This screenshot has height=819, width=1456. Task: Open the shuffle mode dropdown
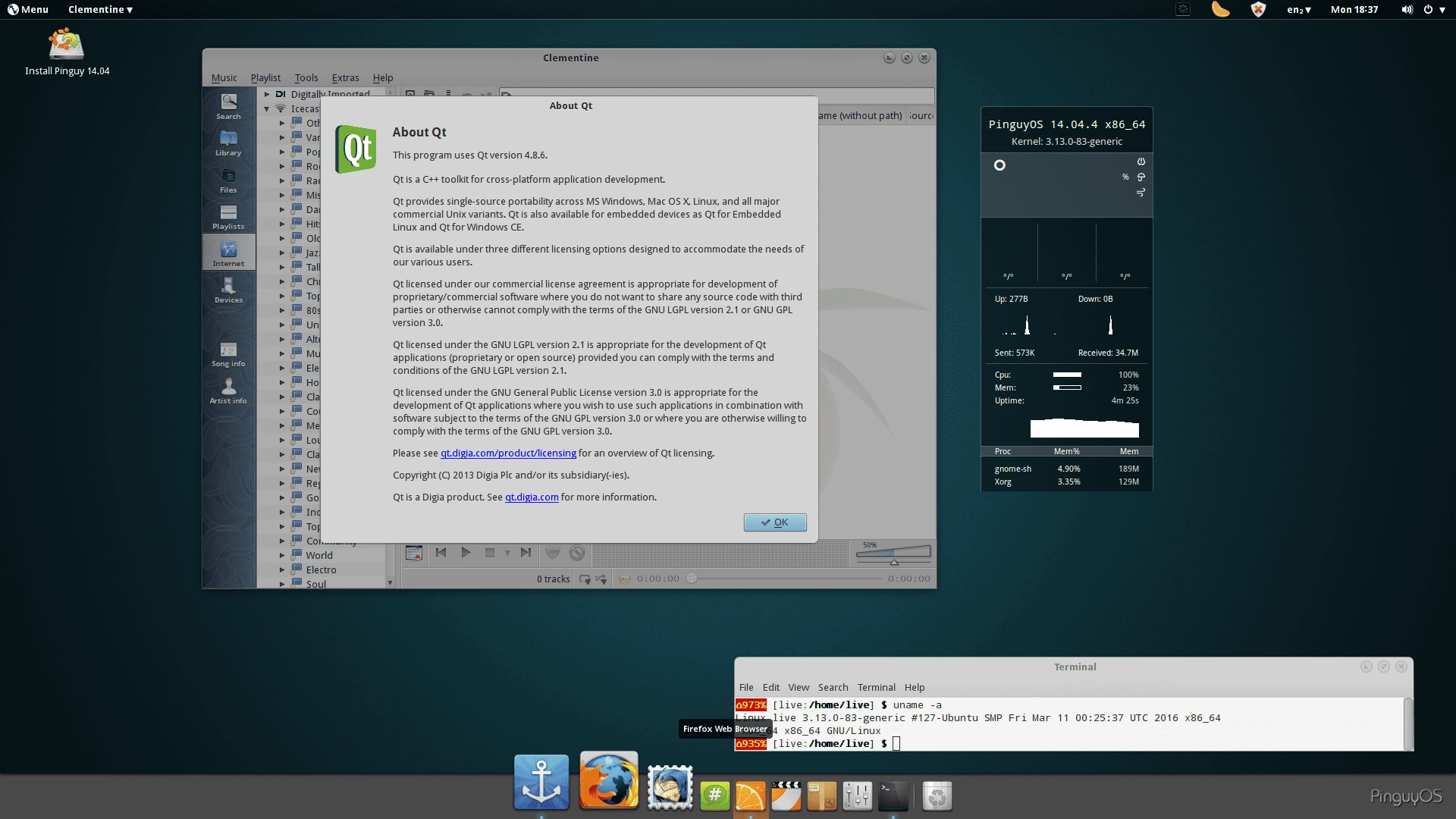601,579
